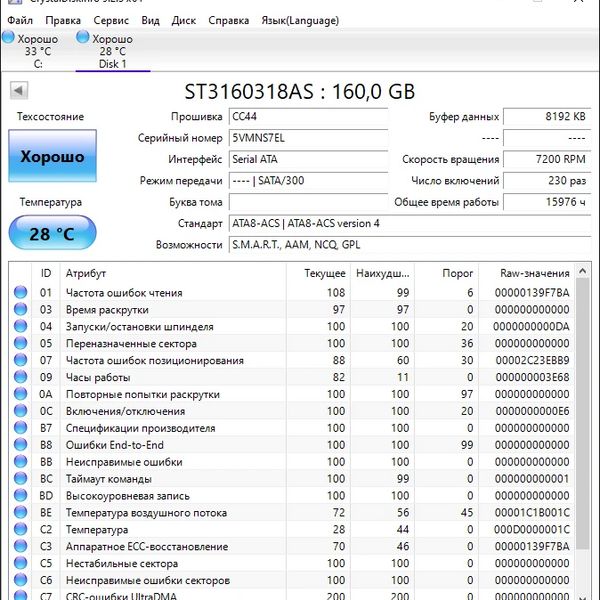Image resolution: width=600 pixels, height=600 pixels.
Task: Click status icon for Частота ошибок позиционирования
Action: (20, 360)
